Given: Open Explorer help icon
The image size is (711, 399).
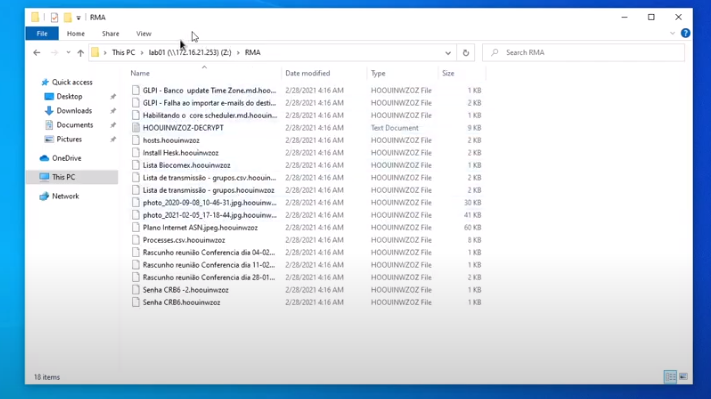Looking at the screenshot, I should tap(686, 33).
